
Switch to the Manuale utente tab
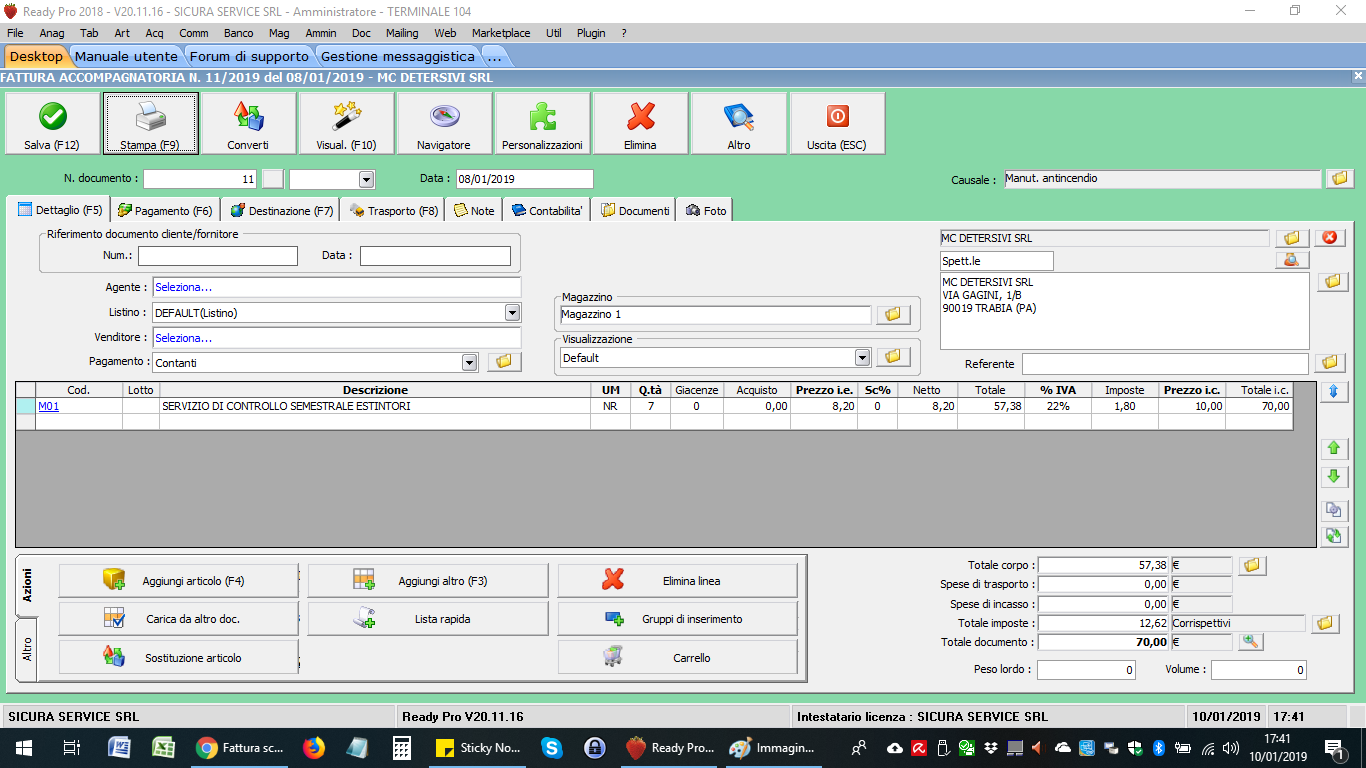126,56
